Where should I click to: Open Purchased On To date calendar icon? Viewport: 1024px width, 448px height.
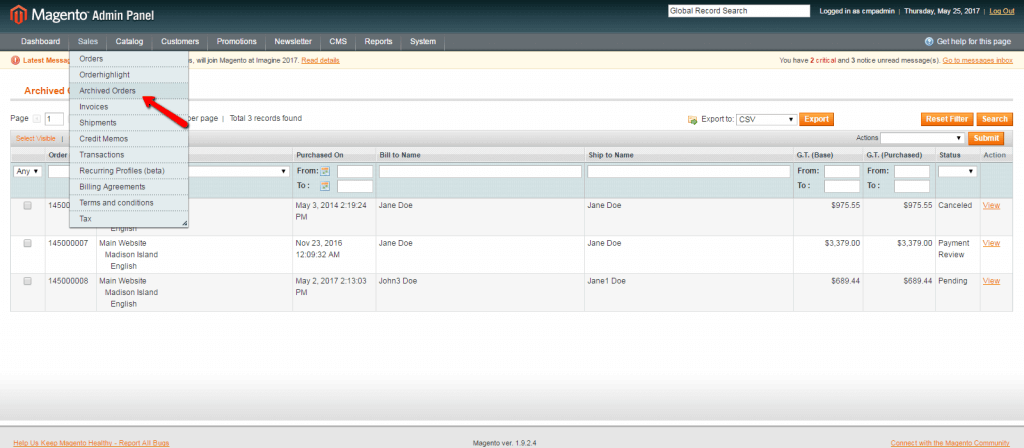[325, 186]
